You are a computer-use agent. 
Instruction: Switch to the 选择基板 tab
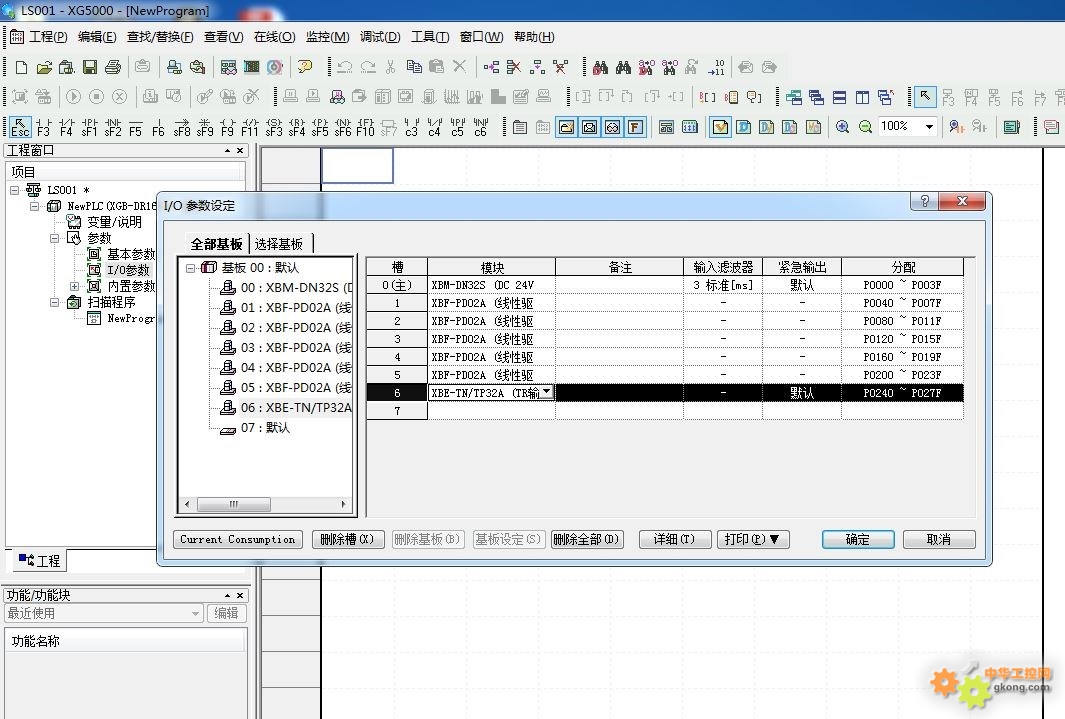pos(278,244)
